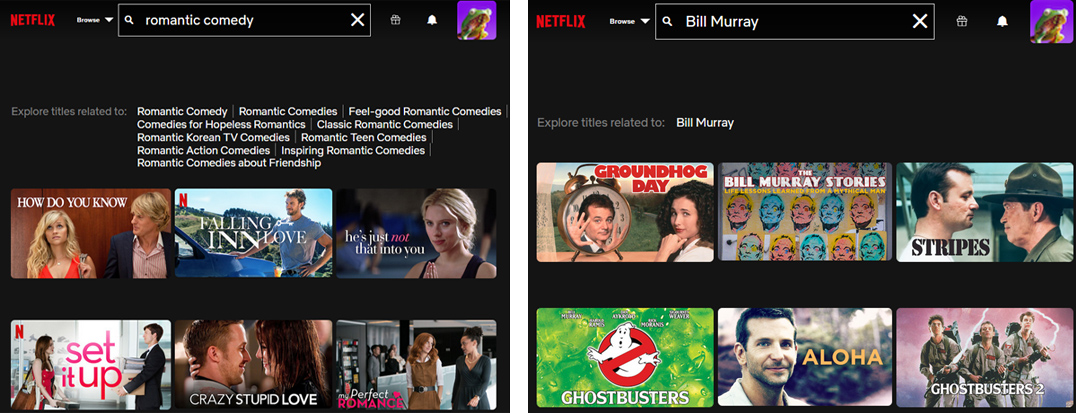The height and width of the screenshot is (413, 1076).
Task: Open 'He's Just Not That Into You' thumbnail
Action: (x=416, y=233)
